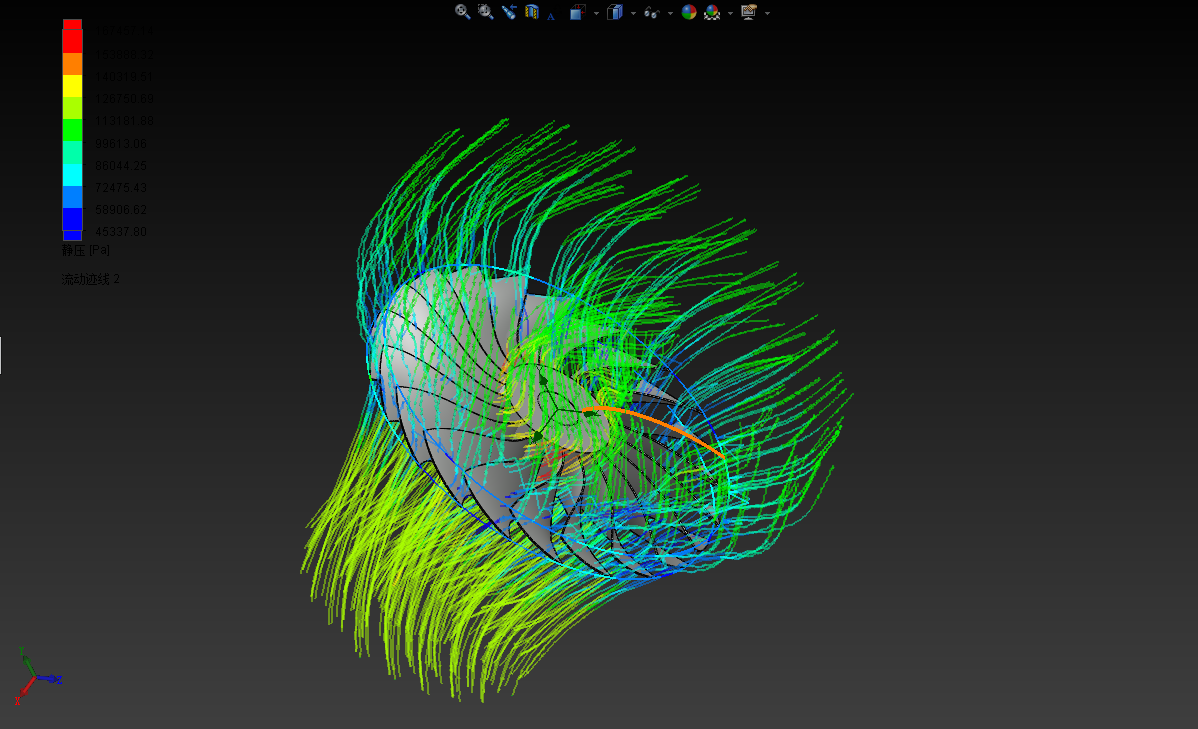The image size is (1198, 729).
Task: Click the red top cap of legend
Action: click(x=72, y=24)
